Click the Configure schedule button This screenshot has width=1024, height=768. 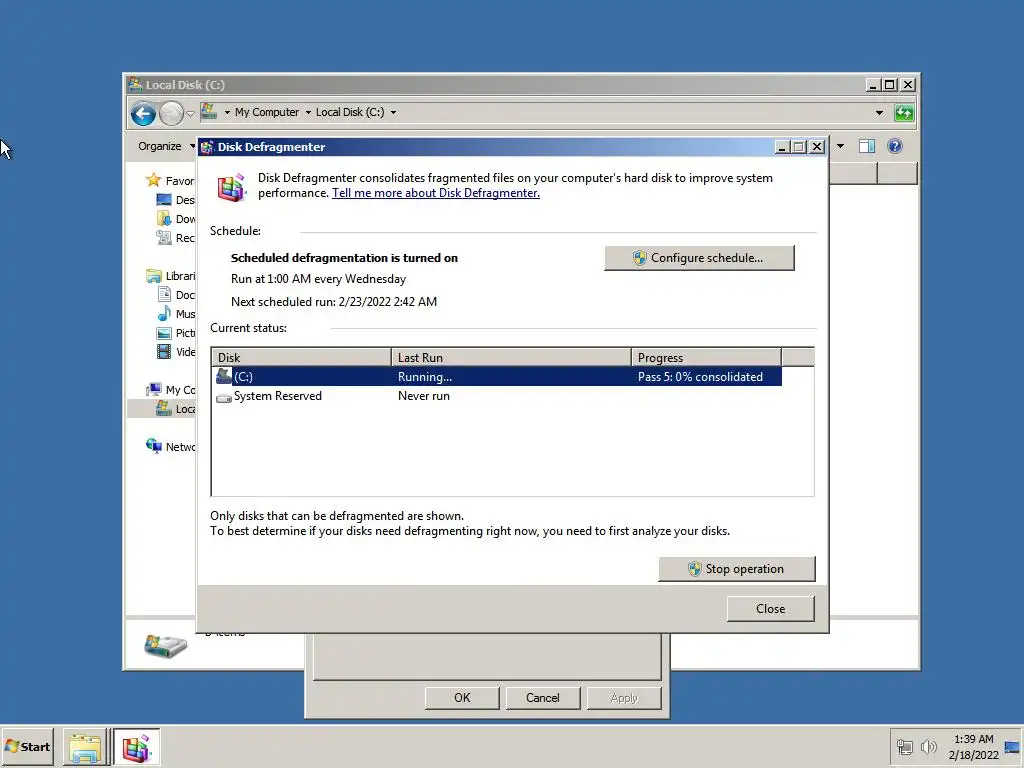699,258
